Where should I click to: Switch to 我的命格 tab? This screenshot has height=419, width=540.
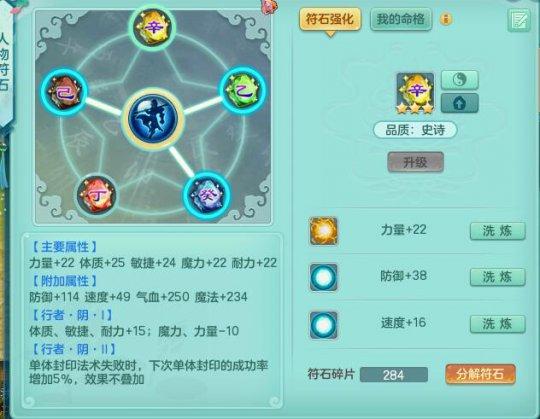401,19
